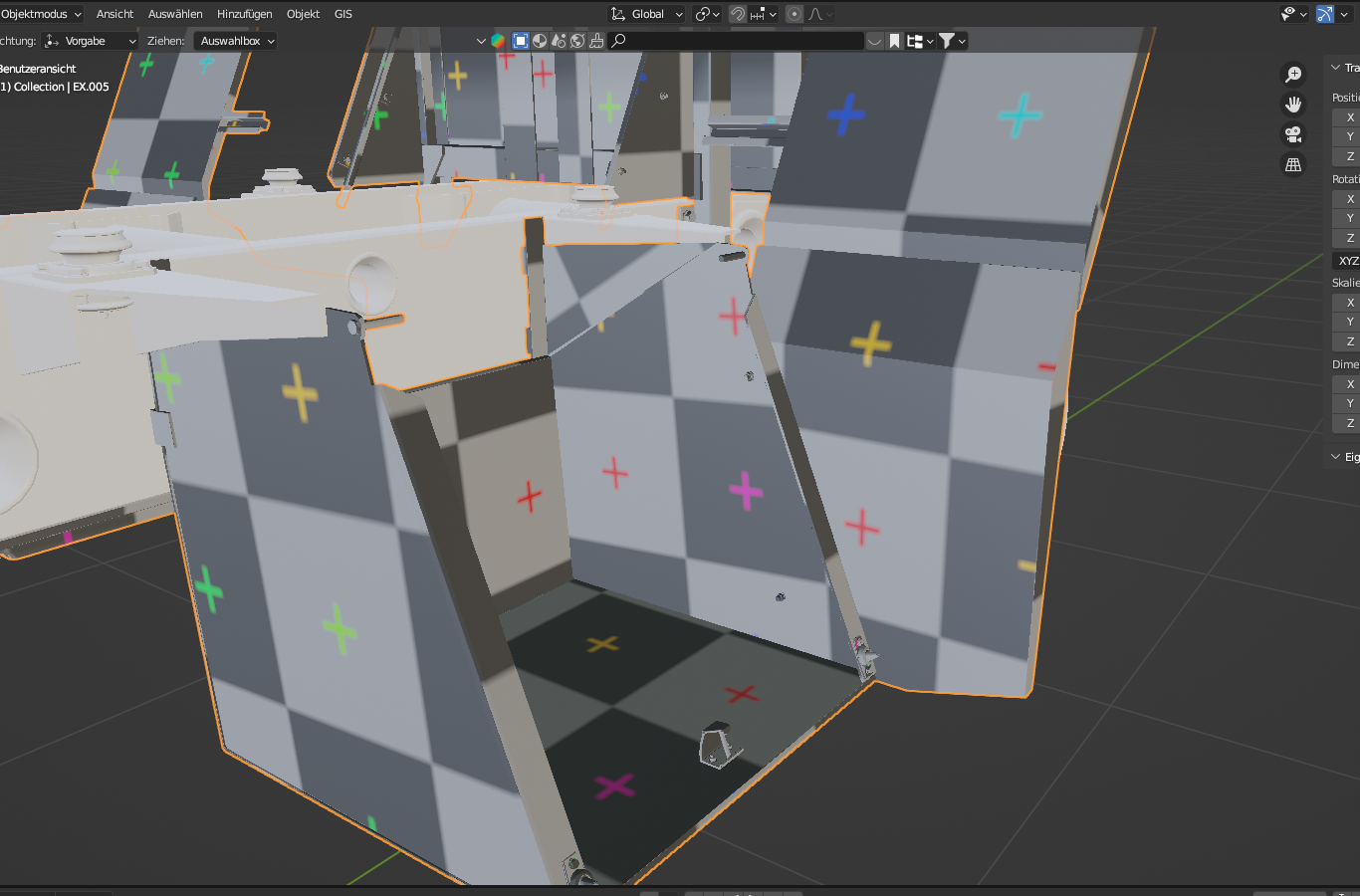Image resolution: width=1360 pixels, height=896 pixels.
Task: Click the position X value field
Action: (1347, 117)
